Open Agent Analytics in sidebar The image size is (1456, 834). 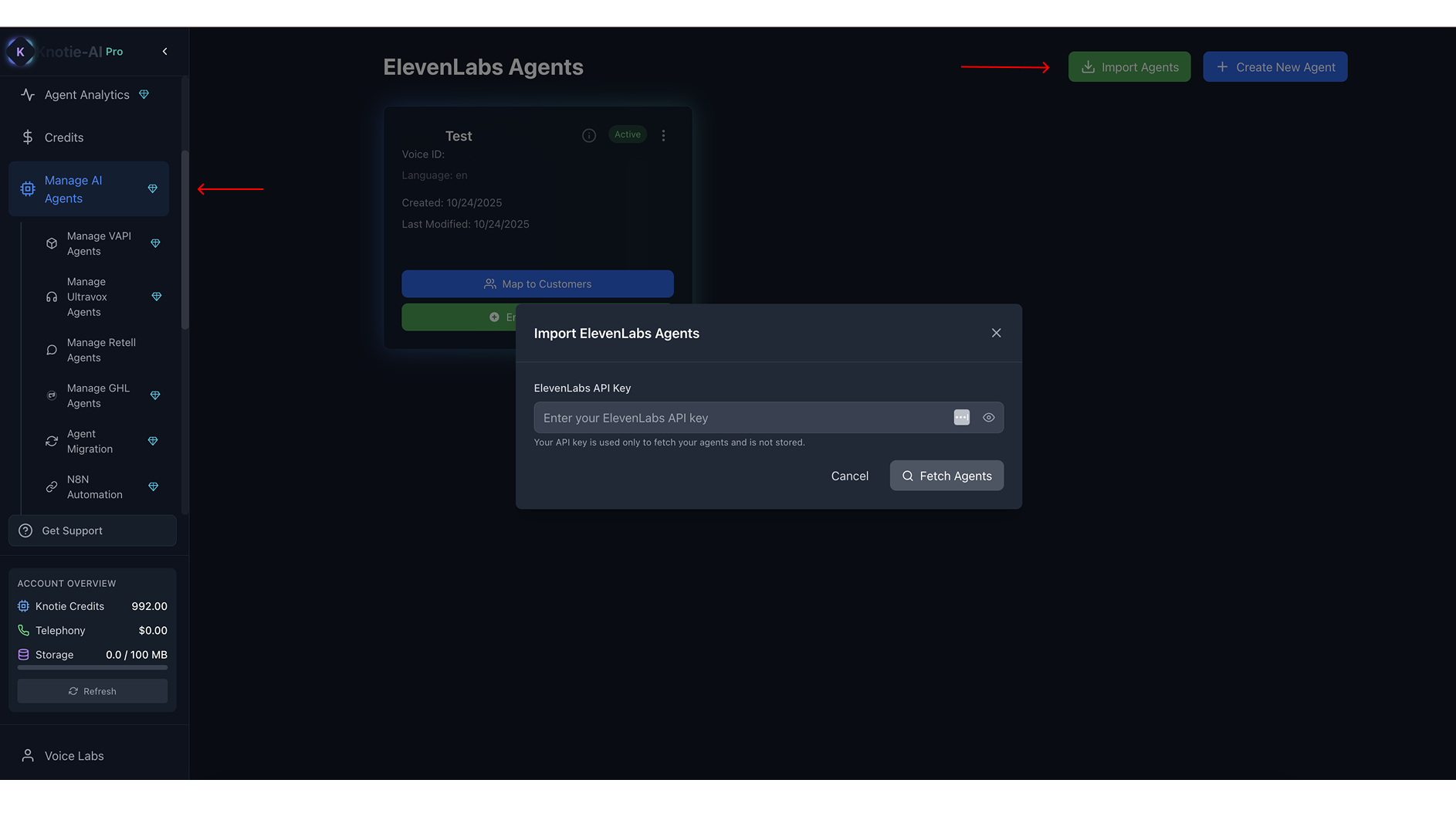click(x=86, y=95)
